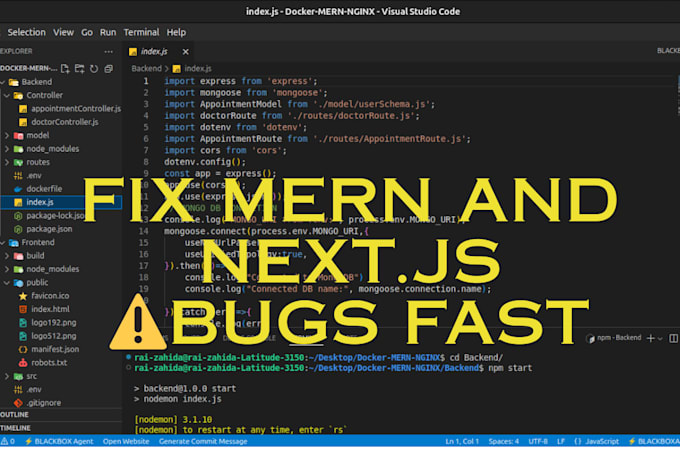This screenshot has width=680, height=453.
Task: Select the index.js editor tab
Action: point(158,52)
